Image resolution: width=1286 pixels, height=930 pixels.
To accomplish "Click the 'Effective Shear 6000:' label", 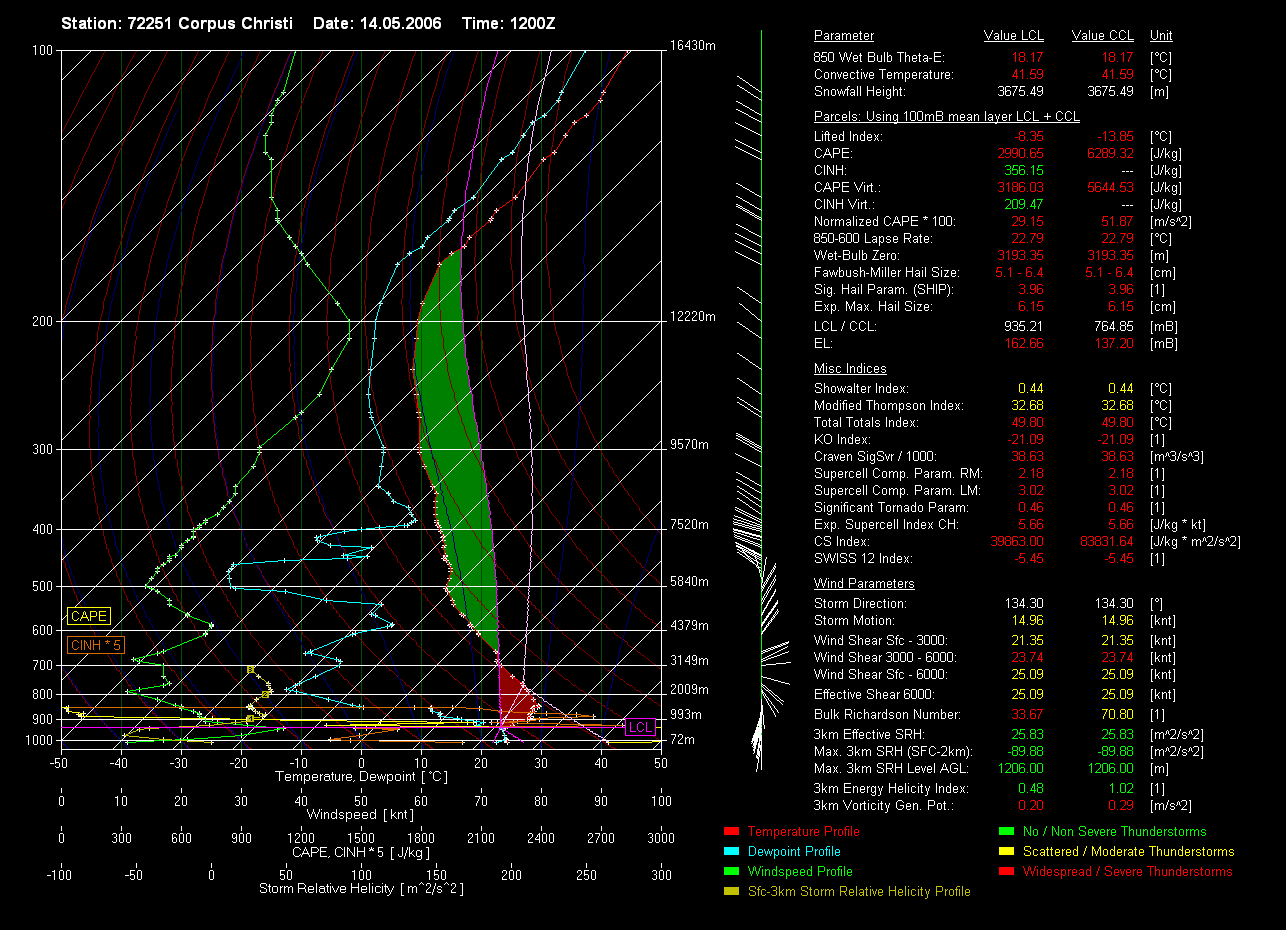I will [x=875, y=694].
